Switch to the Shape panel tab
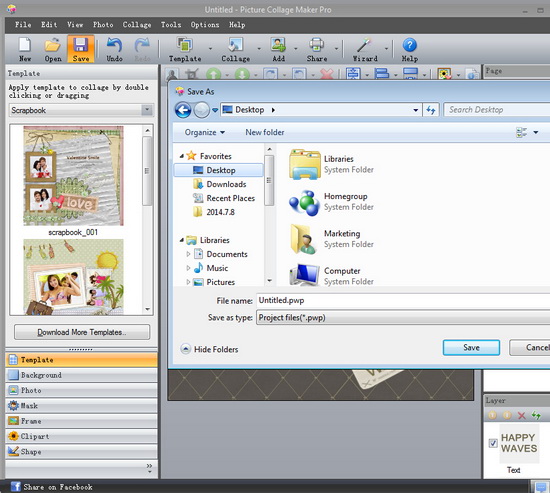The height and width of the screenshot is (493, 550). (x=81, y=452)
